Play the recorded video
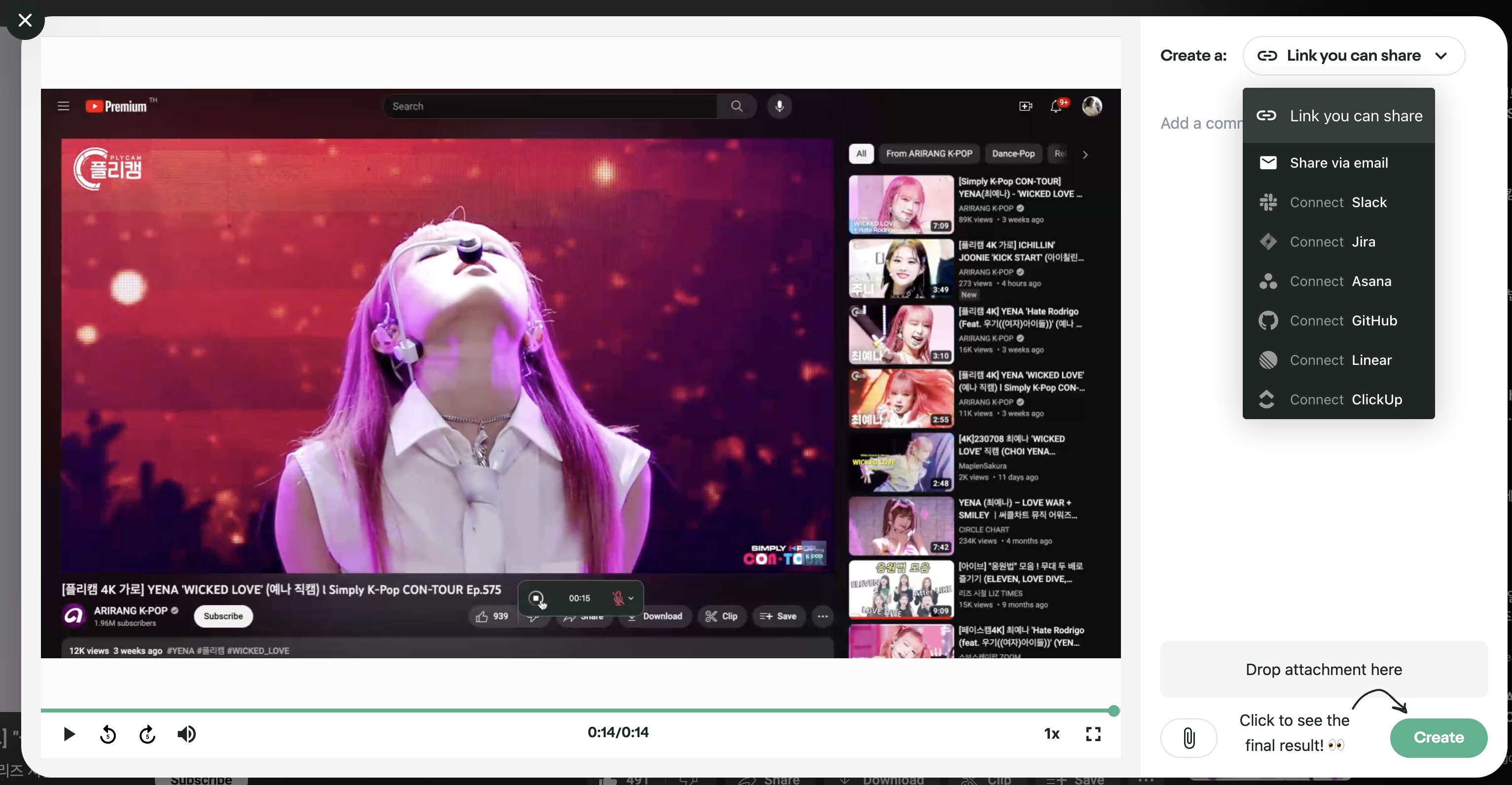The image size is (1512, 785). (69, 734)
